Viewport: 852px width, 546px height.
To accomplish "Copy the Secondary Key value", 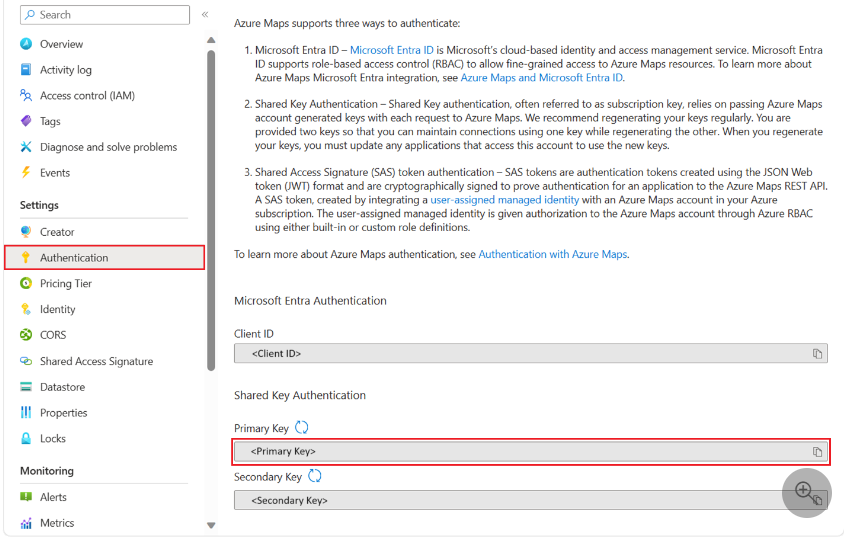I will point(818,500).
